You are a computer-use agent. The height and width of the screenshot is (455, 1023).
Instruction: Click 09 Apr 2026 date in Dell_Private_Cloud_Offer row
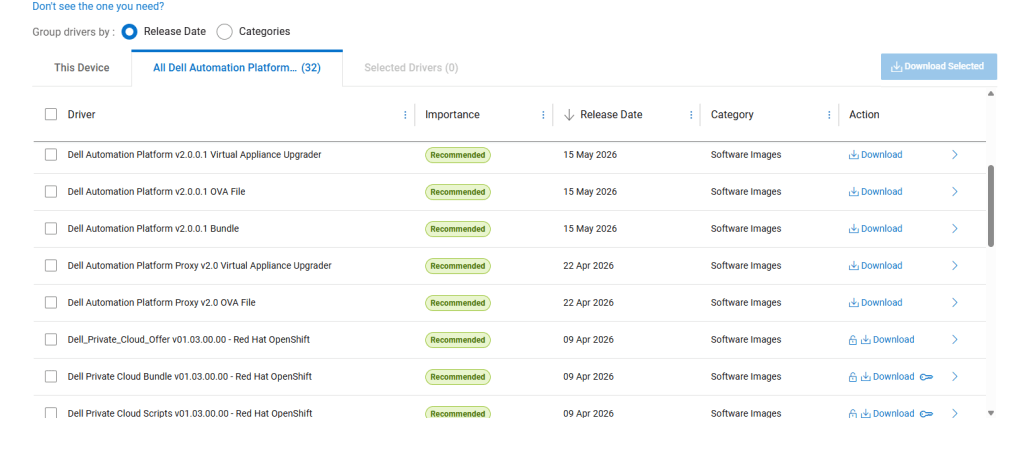[588, 339]
